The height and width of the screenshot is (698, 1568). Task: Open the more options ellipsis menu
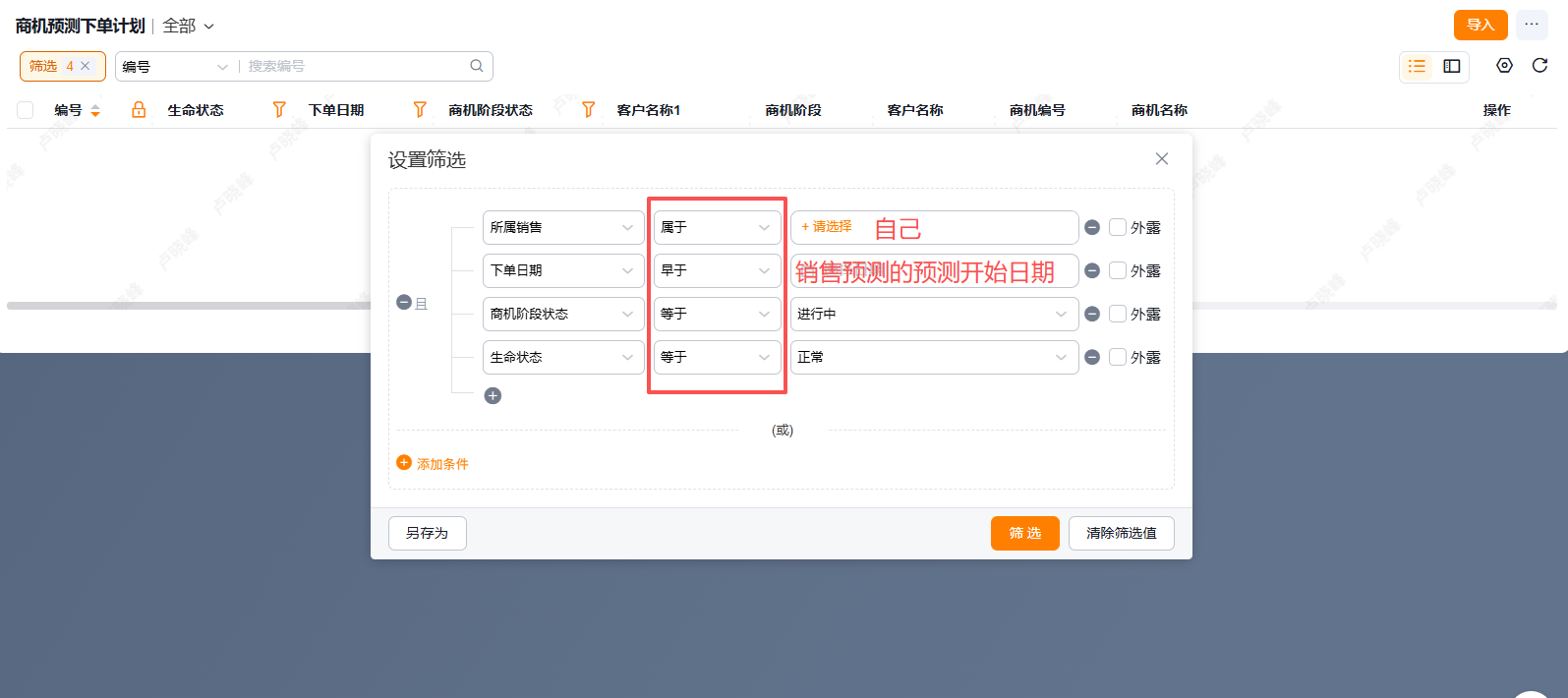(1531, 25)
